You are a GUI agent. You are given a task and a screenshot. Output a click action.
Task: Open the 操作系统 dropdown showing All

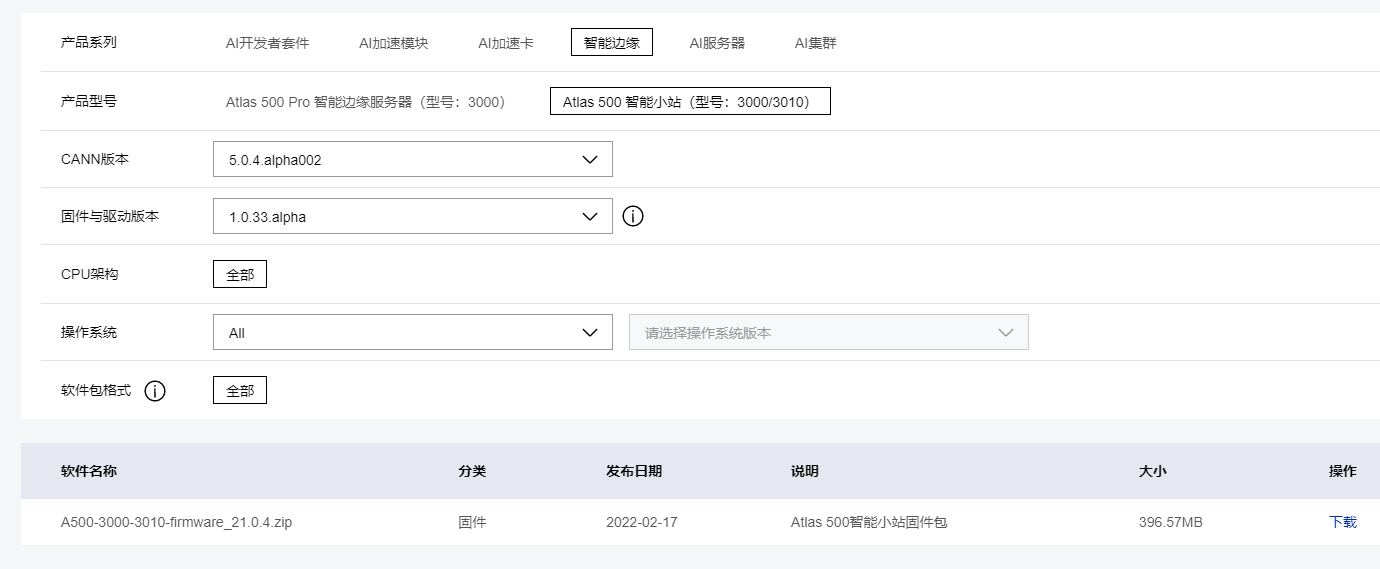click(413, 332)
